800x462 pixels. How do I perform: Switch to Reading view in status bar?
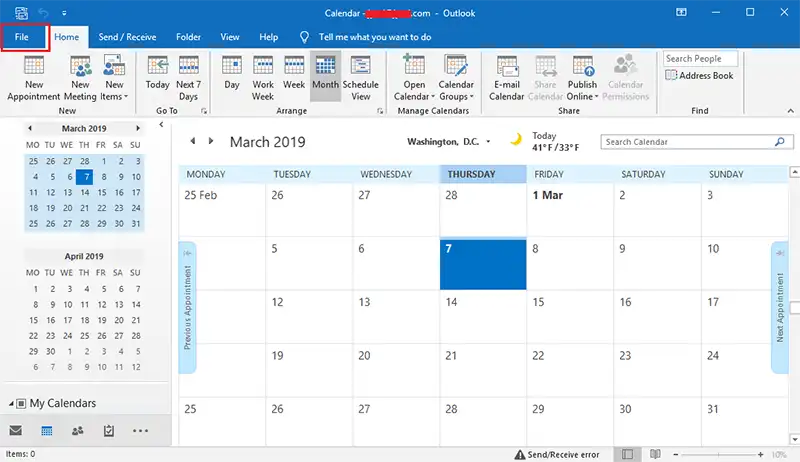(656, 454)
